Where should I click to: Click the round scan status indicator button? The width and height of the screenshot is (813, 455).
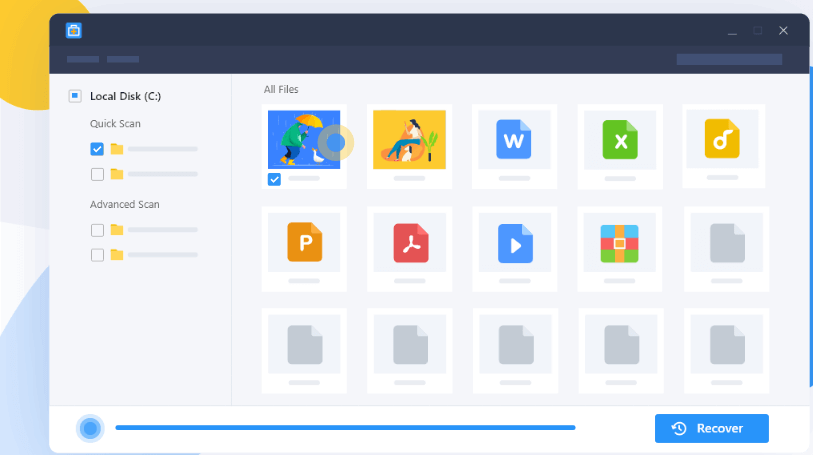(x=90, y=429)
